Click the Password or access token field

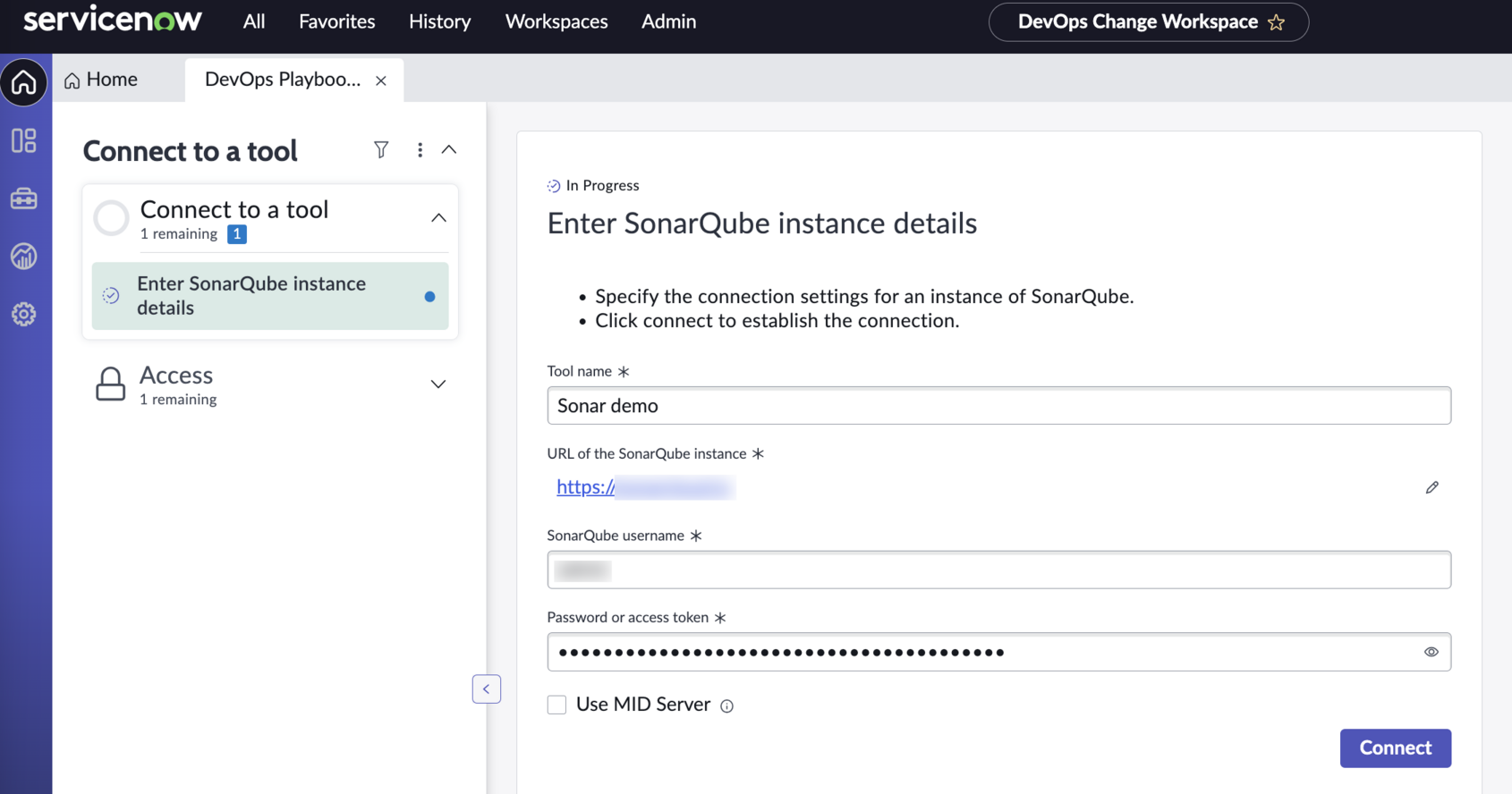998,652
